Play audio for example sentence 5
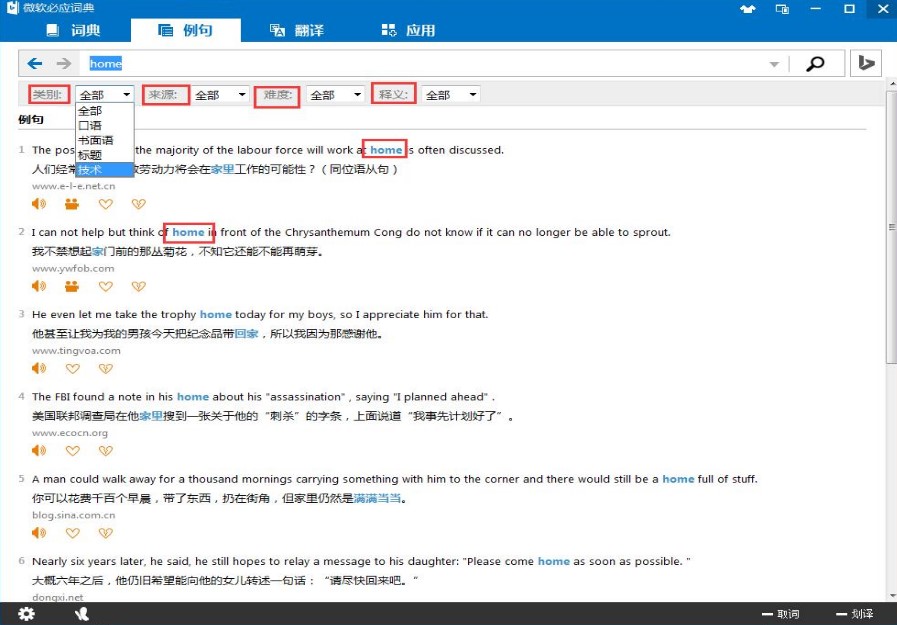The height and width of the screenshot is (625, 897). coord(39,533)
